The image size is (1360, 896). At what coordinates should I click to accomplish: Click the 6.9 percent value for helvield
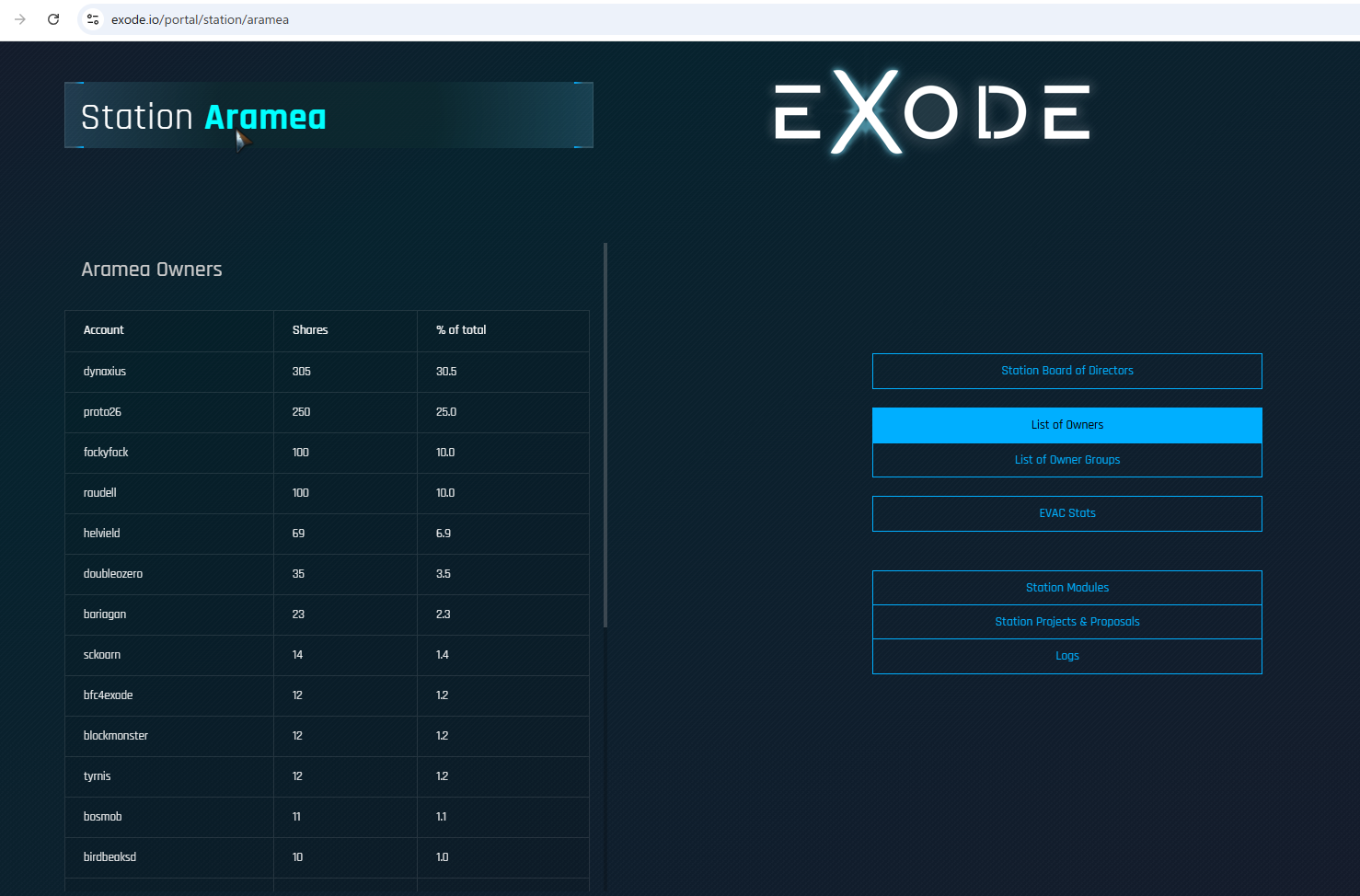tap(444, 534)
